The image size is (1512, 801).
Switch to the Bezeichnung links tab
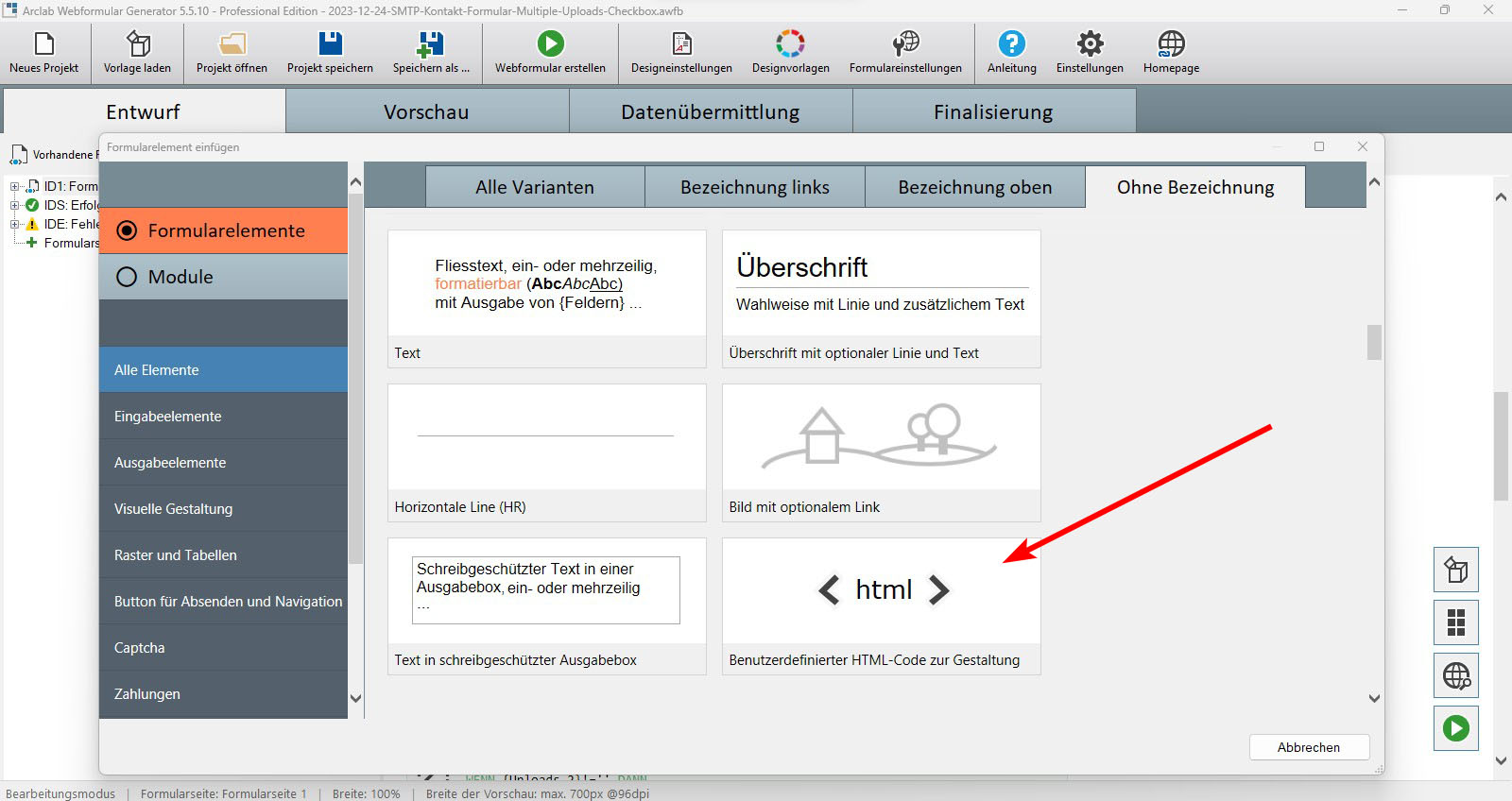[754, 187]
